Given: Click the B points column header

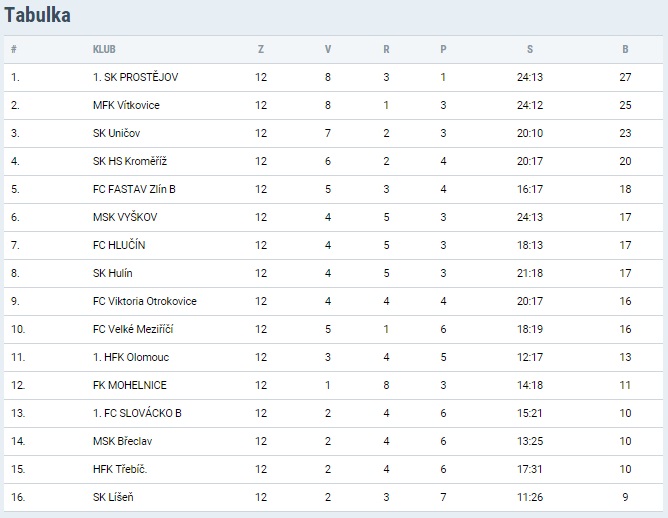Looking at the screenshot, I should point(625,49).
